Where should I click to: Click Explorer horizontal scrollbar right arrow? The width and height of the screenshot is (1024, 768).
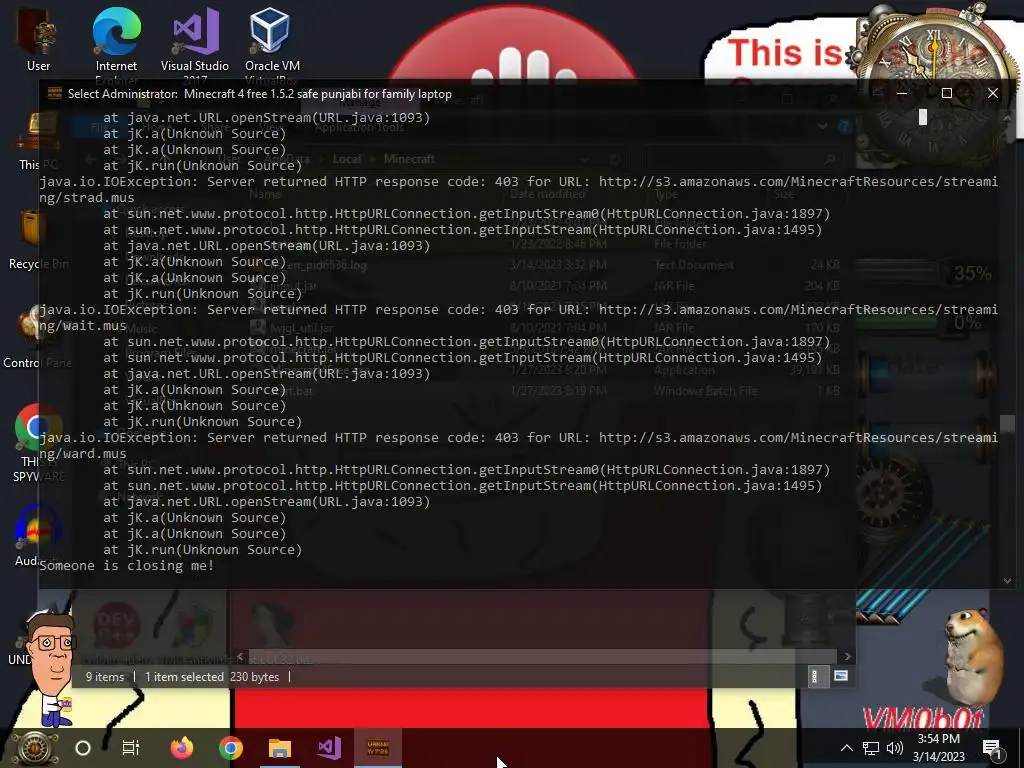point(847,656)
